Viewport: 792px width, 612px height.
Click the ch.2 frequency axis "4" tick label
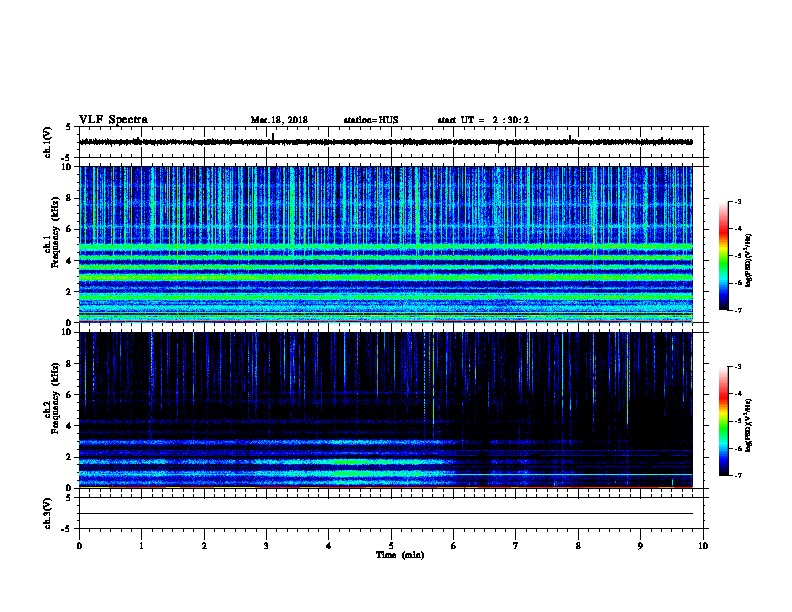pyautogui.click(x=70, y=426)
